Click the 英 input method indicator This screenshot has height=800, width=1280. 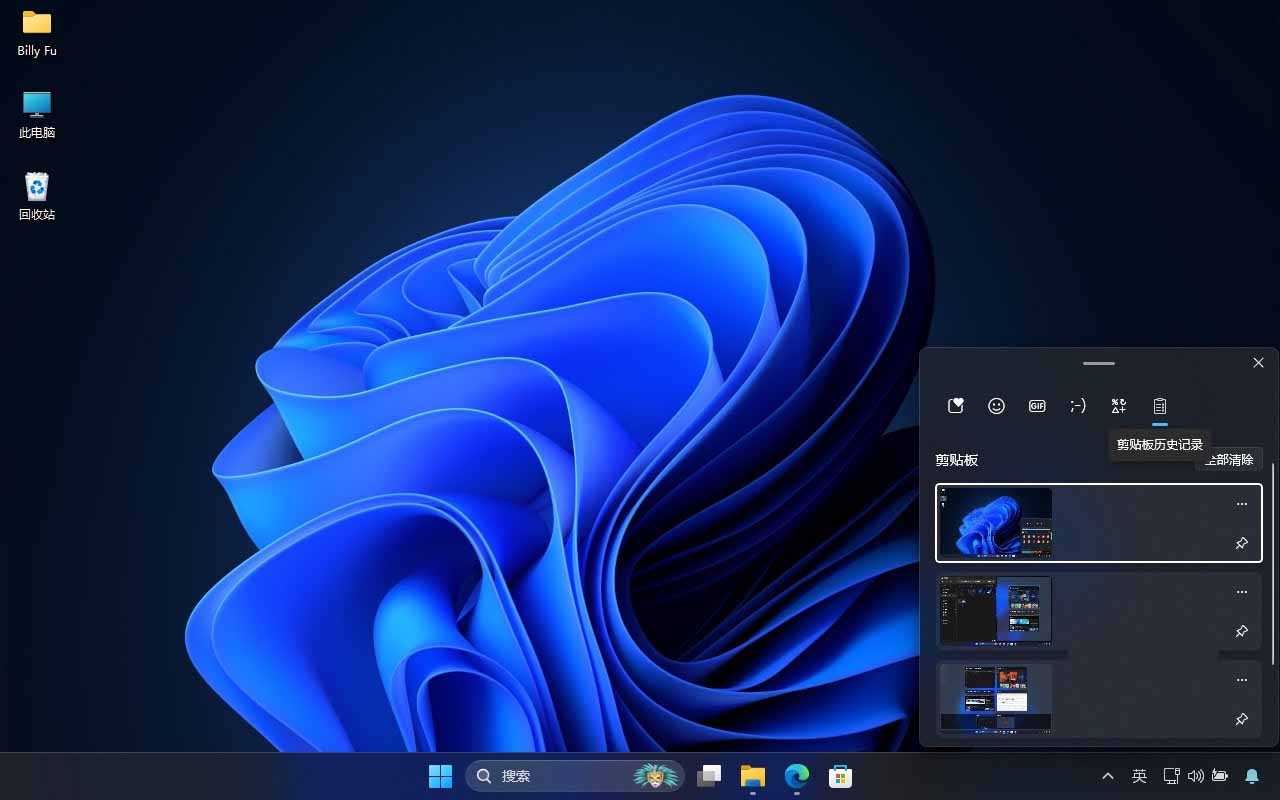pyautogui.click(x=1139, y=776)
